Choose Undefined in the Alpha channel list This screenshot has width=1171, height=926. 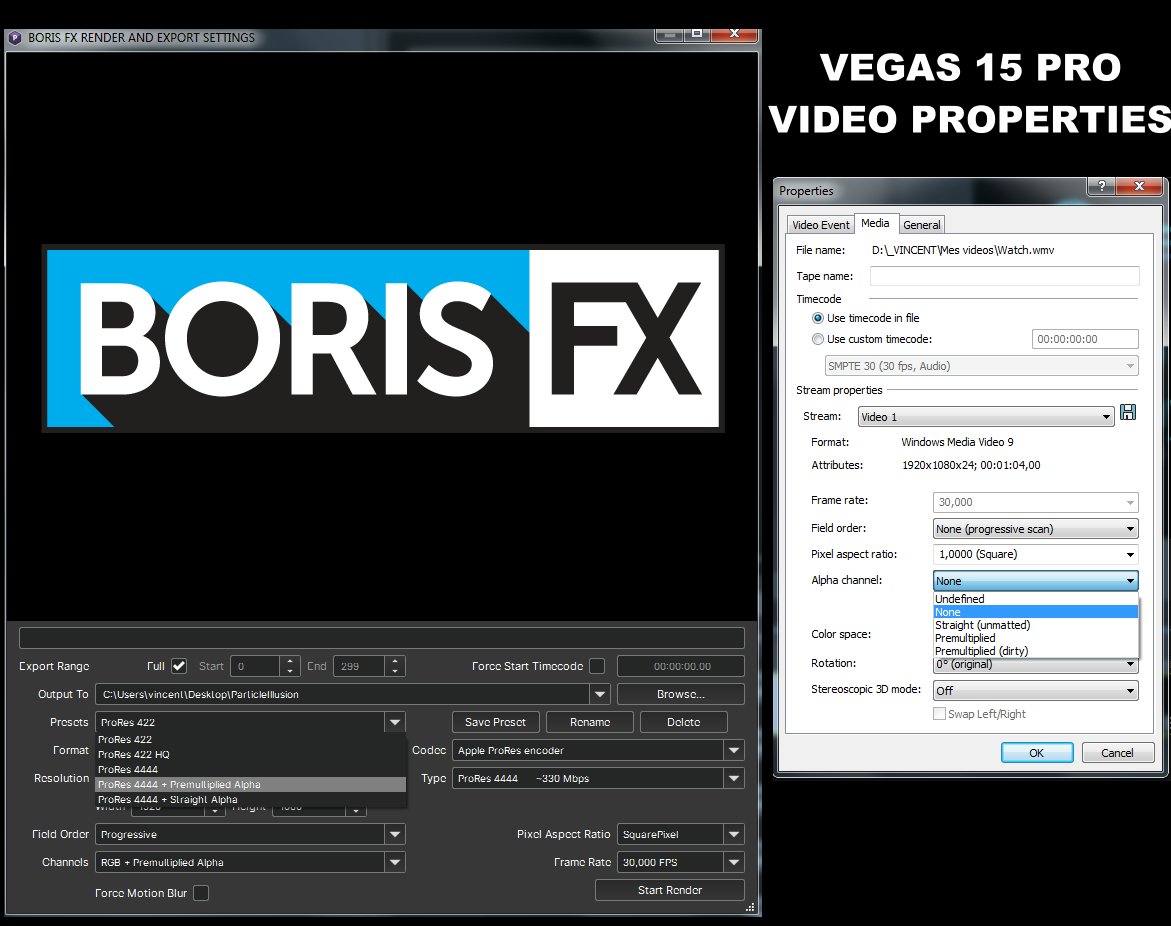point(1036,599)
